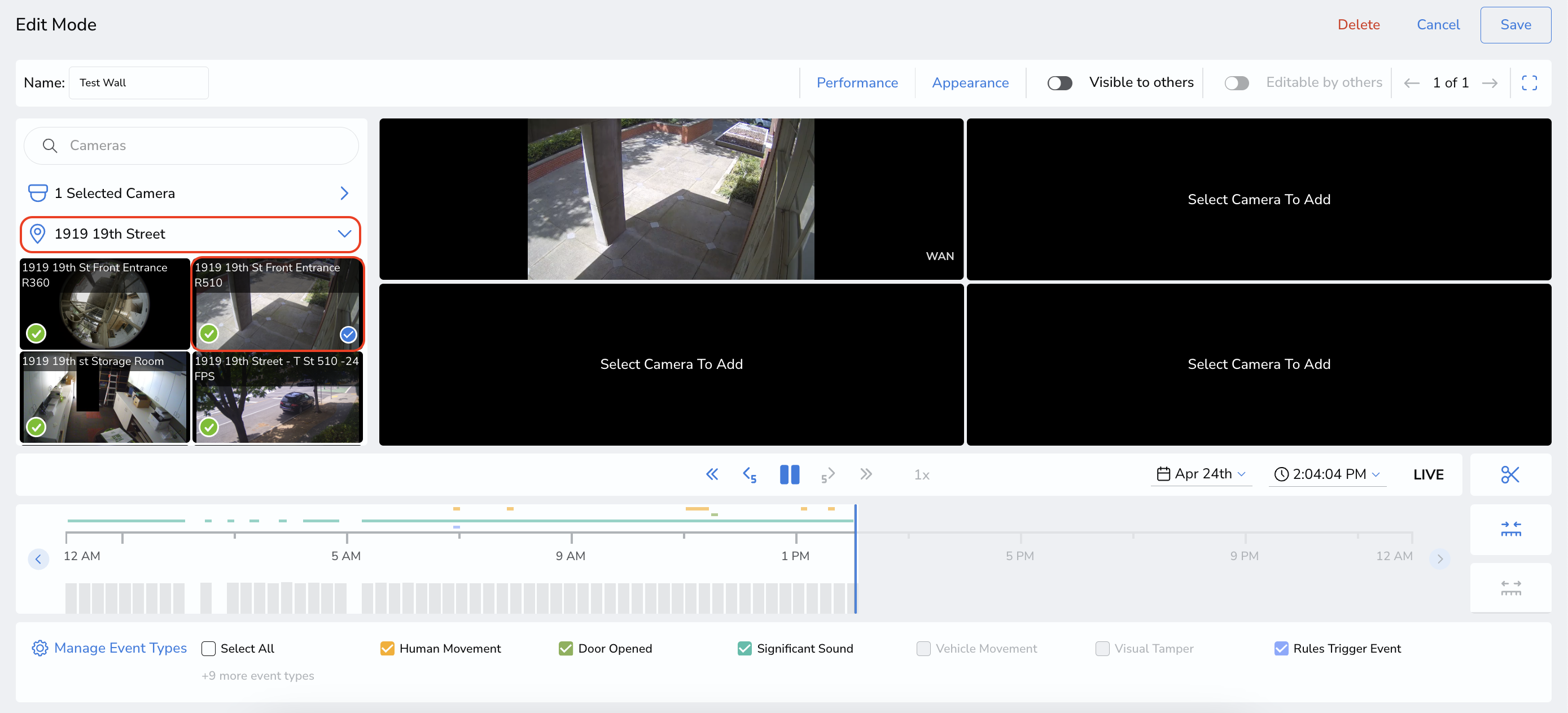Check the Select All checkbox
Viewport: 1568px width, 713px height.
pyautogui.click(x=208, y=649)
